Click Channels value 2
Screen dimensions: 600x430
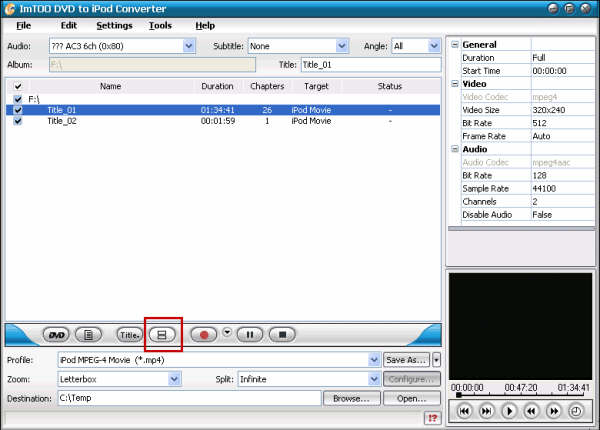click(x=535, y=202)
